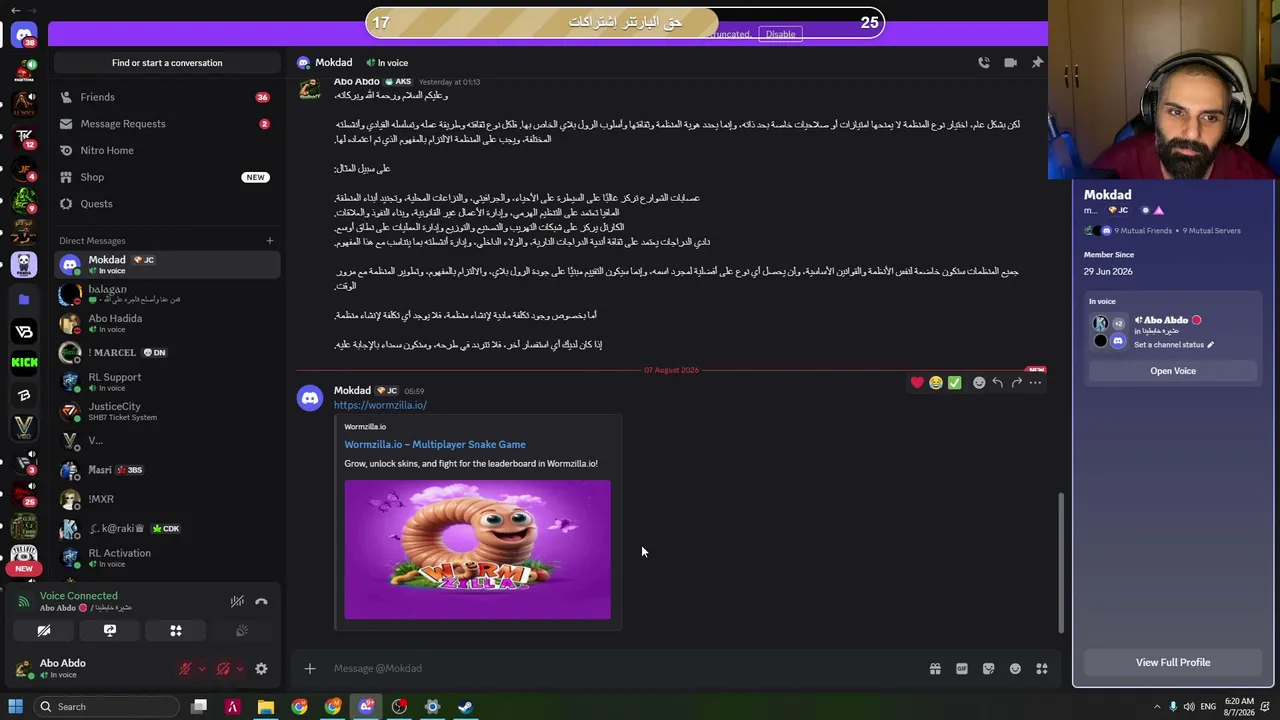Open the add reaction picker on message

[979, 382]
